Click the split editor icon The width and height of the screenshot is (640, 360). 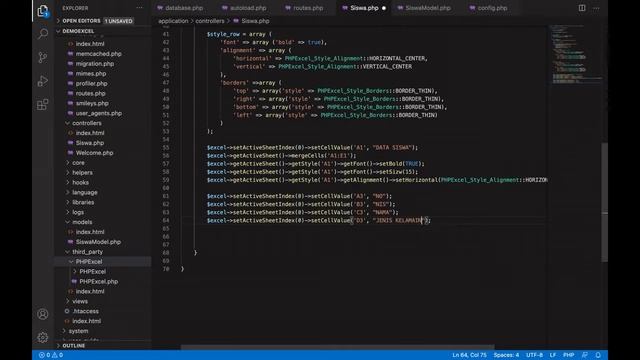(x=582, y=8)
